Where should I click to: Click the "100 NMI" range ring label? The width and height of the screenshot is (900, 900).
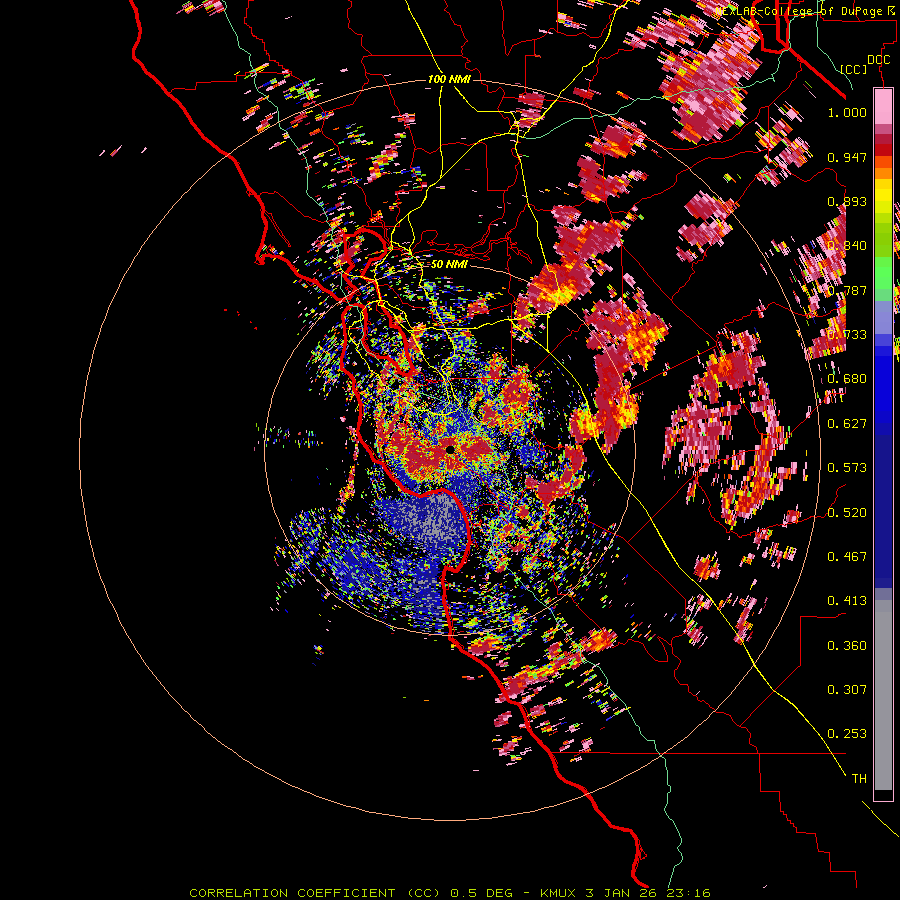pos(449,79)
